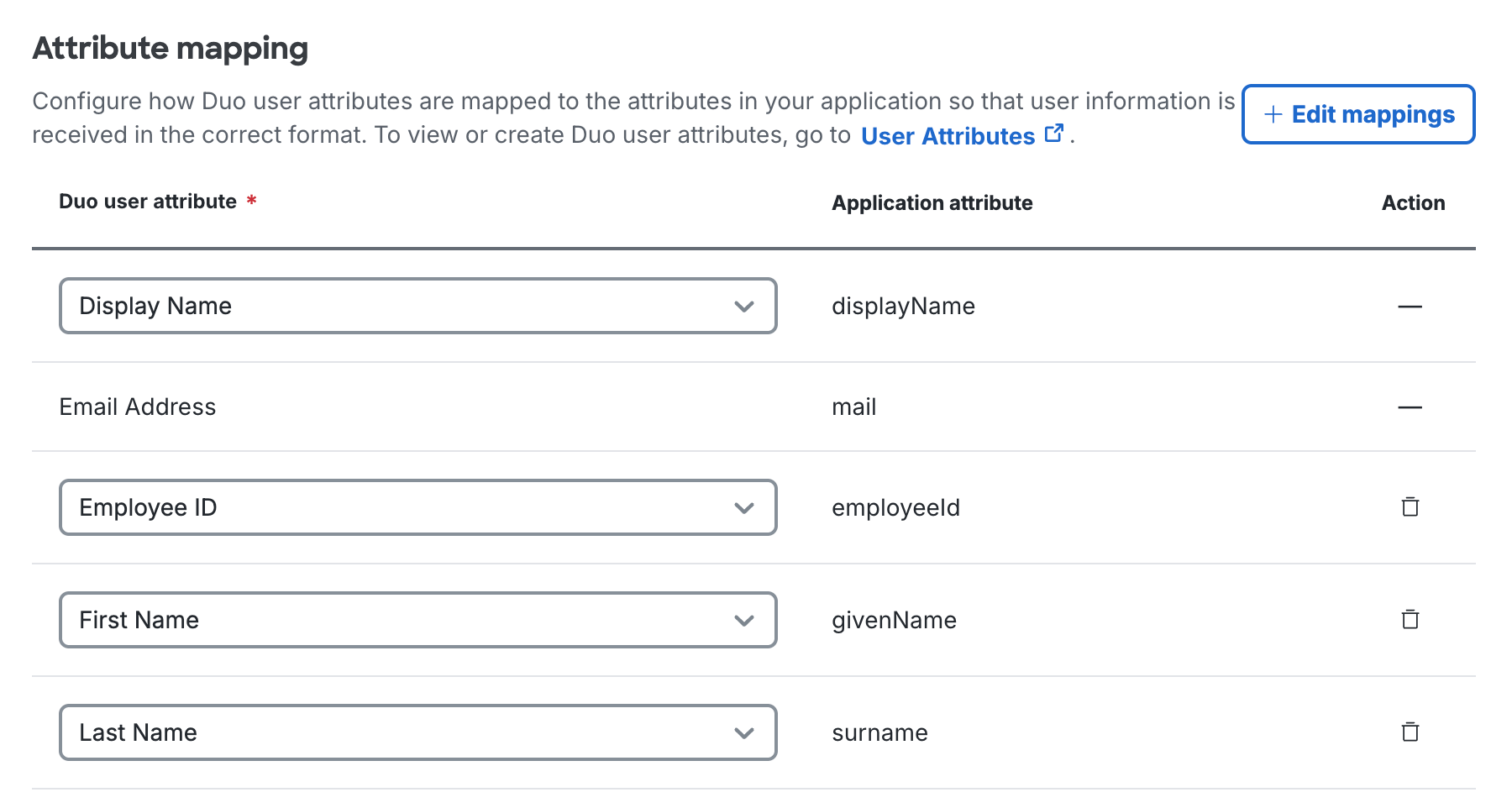Click the Action column header
The width and height of the screenshot is (1512, 808).
coord(1414,202)
